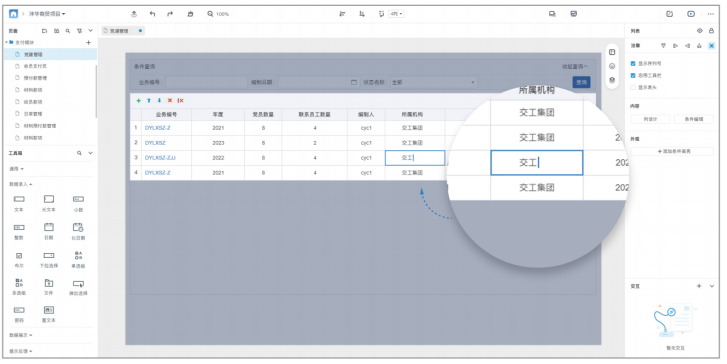The width and height of the screenshot is (727, 364).
Task: Select the 长日期 long date component
Action: pyautogui.click(x=78, y=231)
